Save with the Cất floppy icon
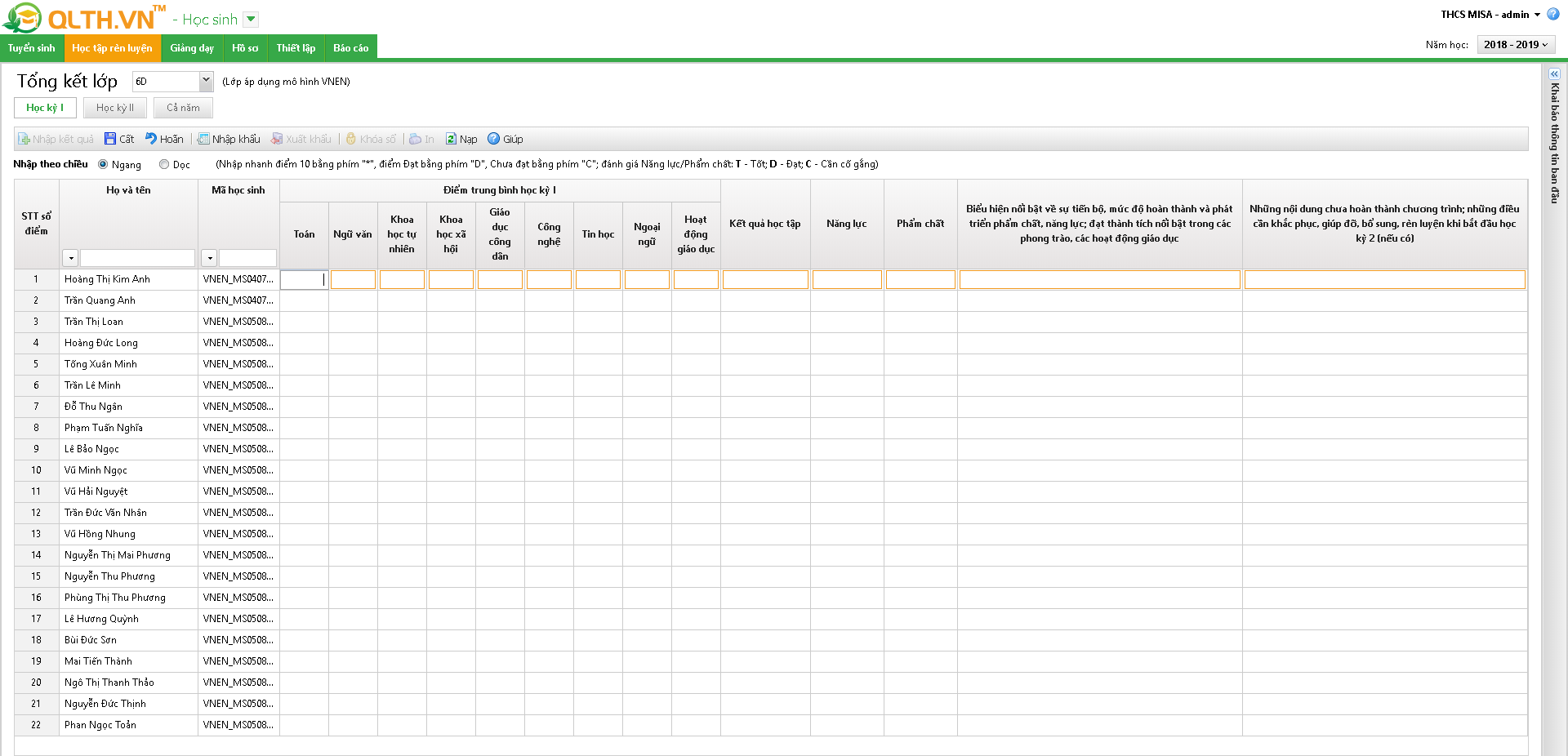The width and height of the screenshot is (1568, 756). tap(110, 139)
